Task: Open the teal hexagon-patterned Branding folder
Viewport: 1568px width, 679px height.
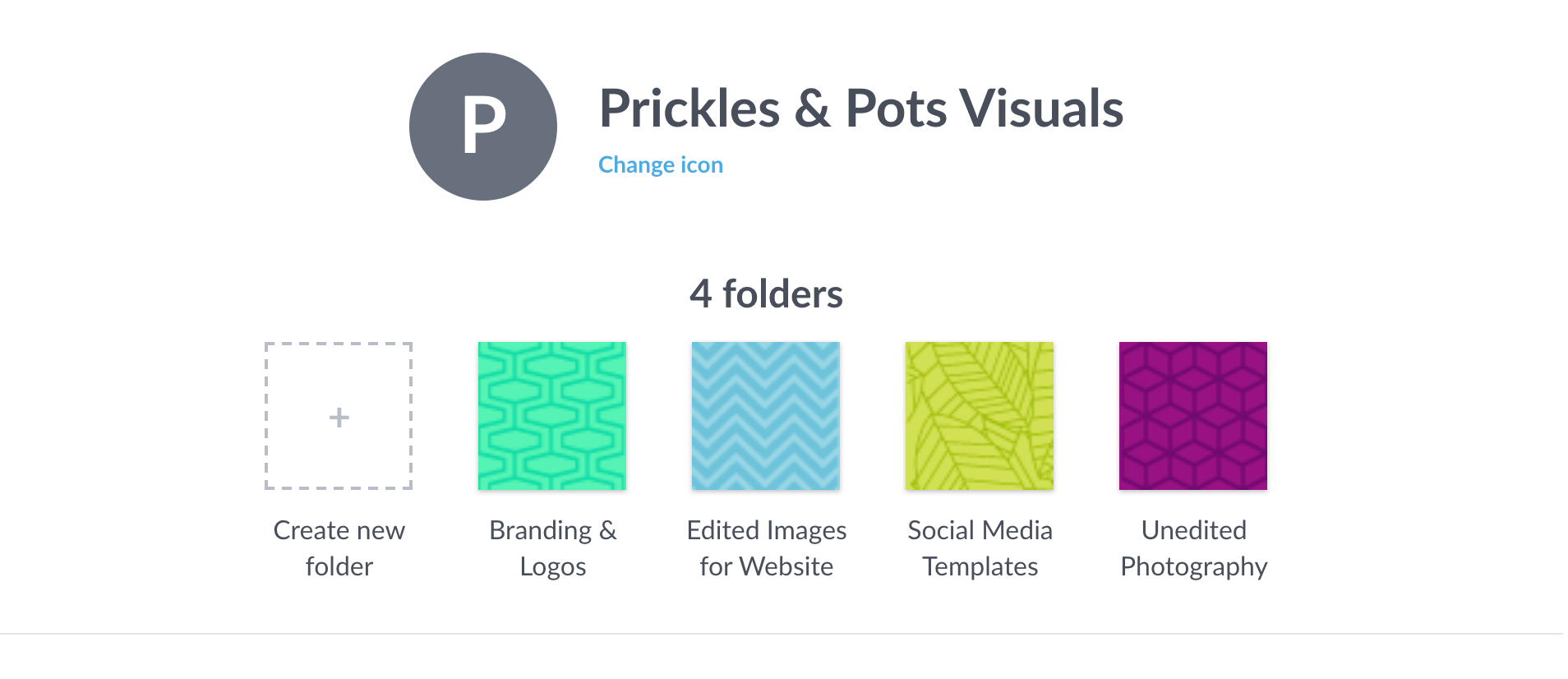Action: tap(552, 416)
